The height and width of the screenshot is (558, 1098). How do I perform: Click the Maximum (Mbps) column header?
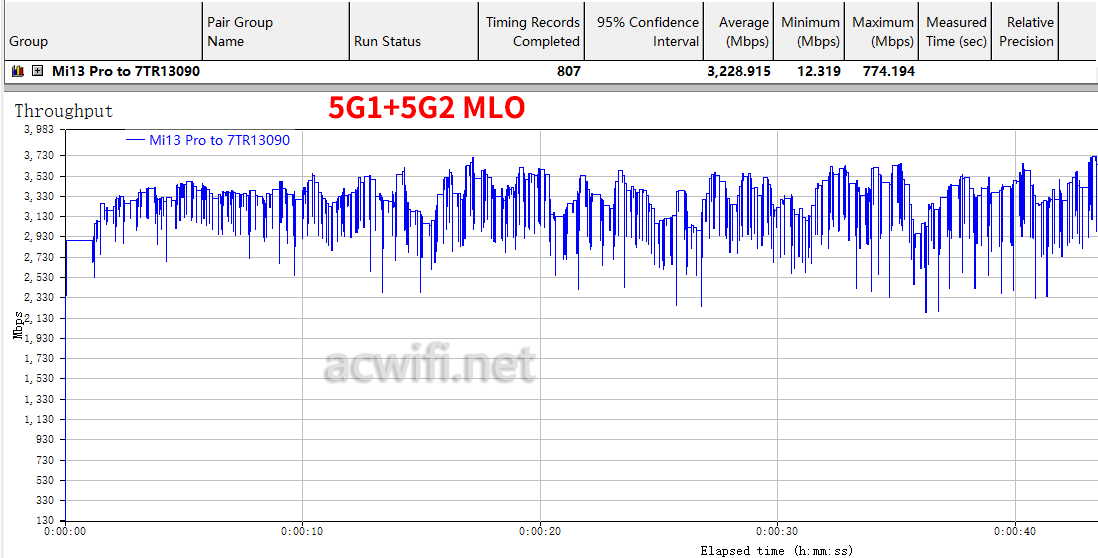[x=882, y=32]
